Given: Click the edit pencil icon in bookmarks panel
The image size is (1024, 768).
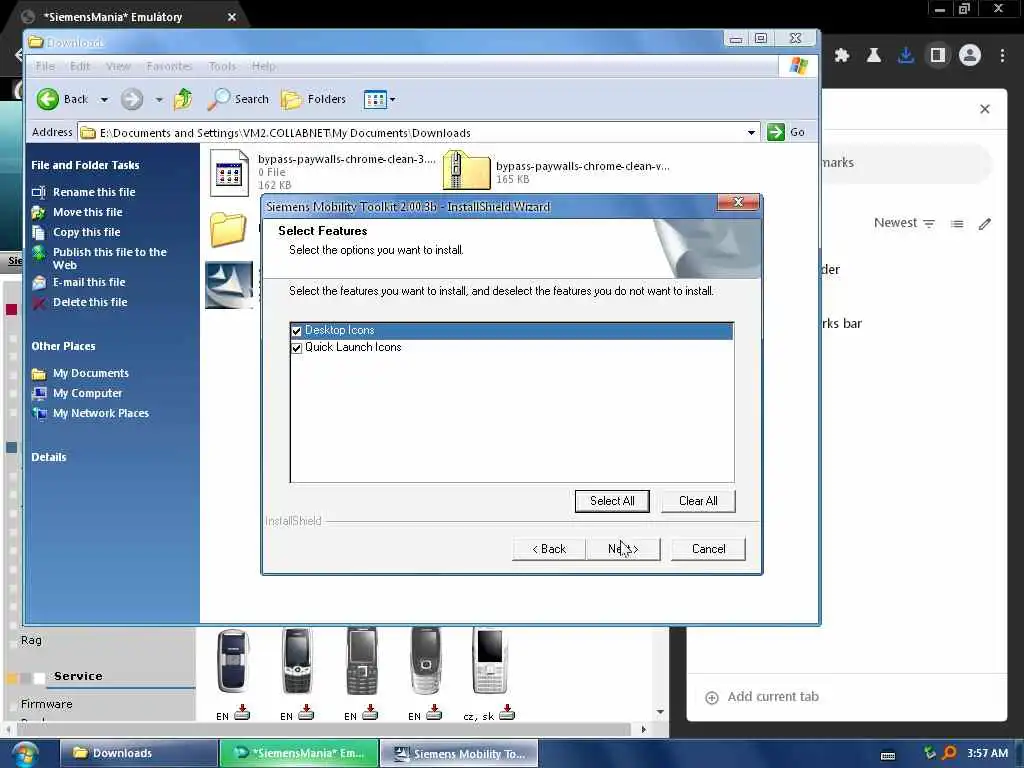Looking at the screenshot, I should [x=985, y=224].
